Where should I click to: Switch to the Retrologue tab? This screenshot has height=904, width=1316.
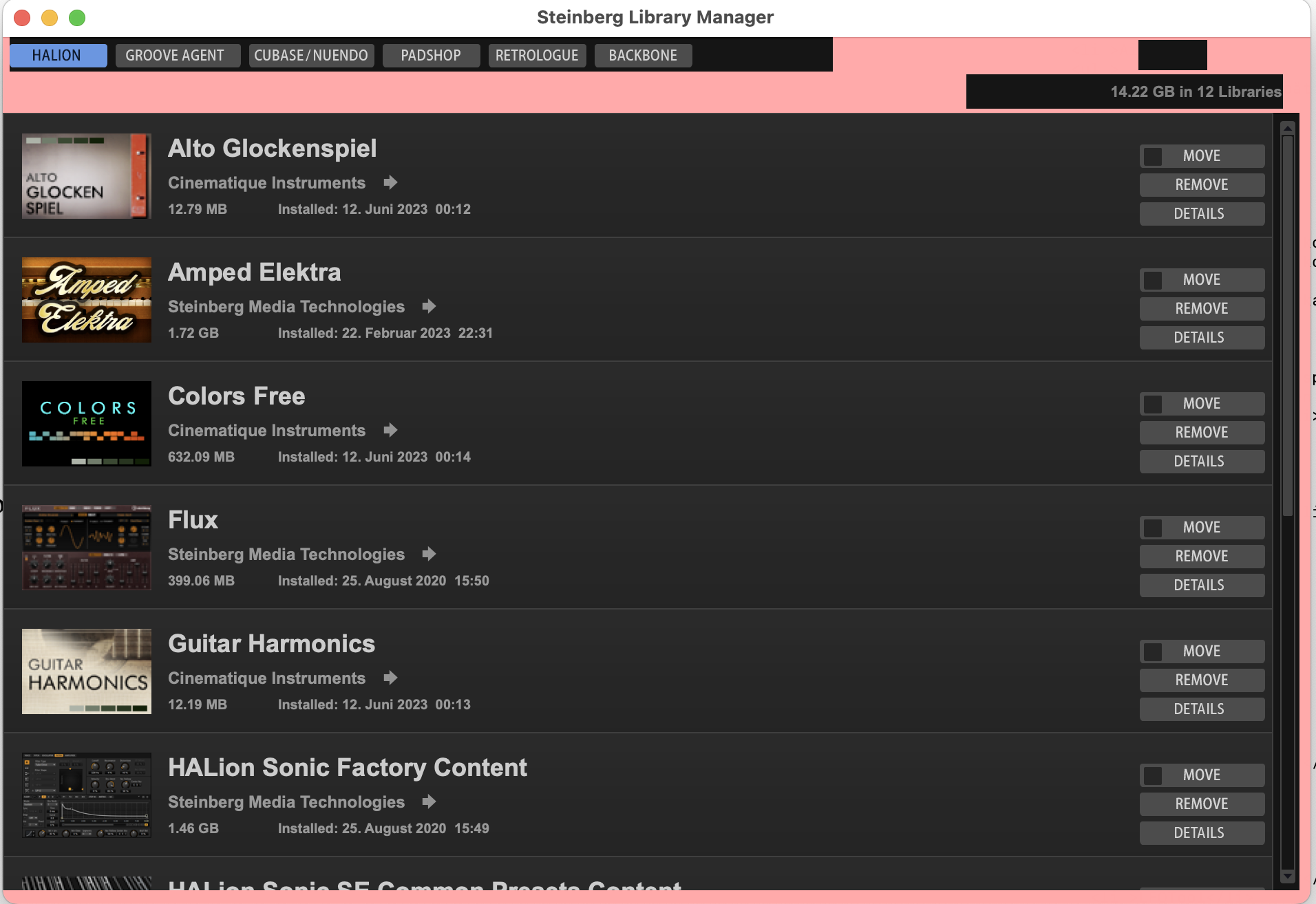click(537, 56)
